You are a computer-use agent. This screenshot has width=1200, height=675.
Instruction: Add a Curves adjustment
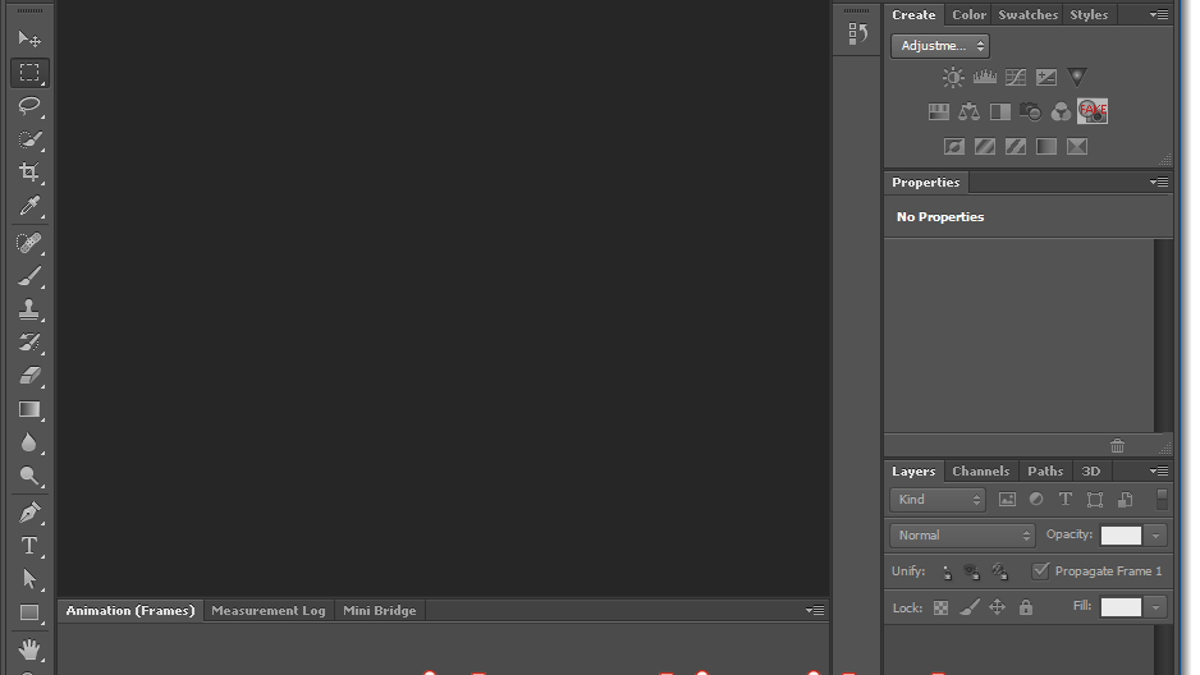[1015, 77]
